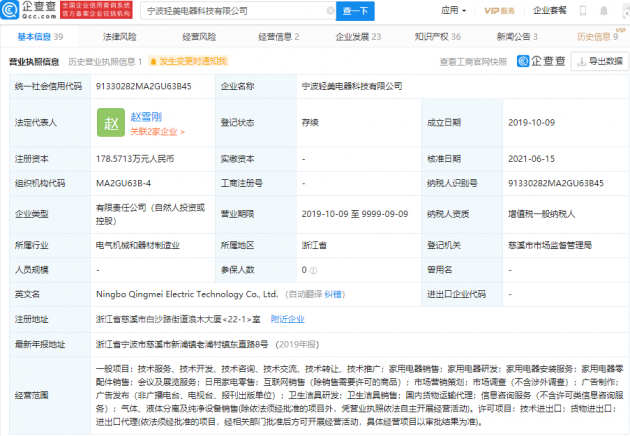630x436 pixels.
Task: Select 电气机械和器材制造业 industry text
Action: point(137,245)
